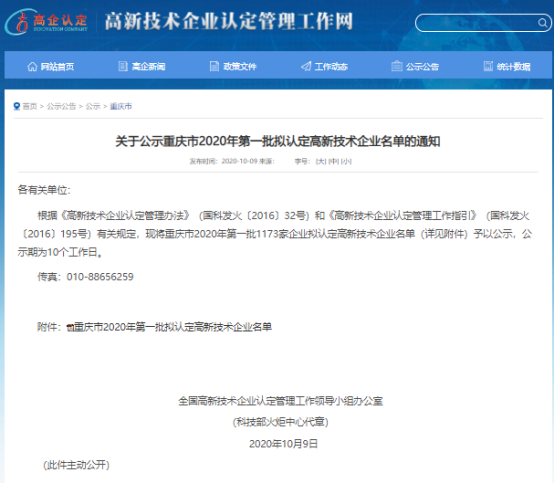The width and height of the screenshot is (554, 483).
Task: Set font size to small 小
Action: coord(346,161)
